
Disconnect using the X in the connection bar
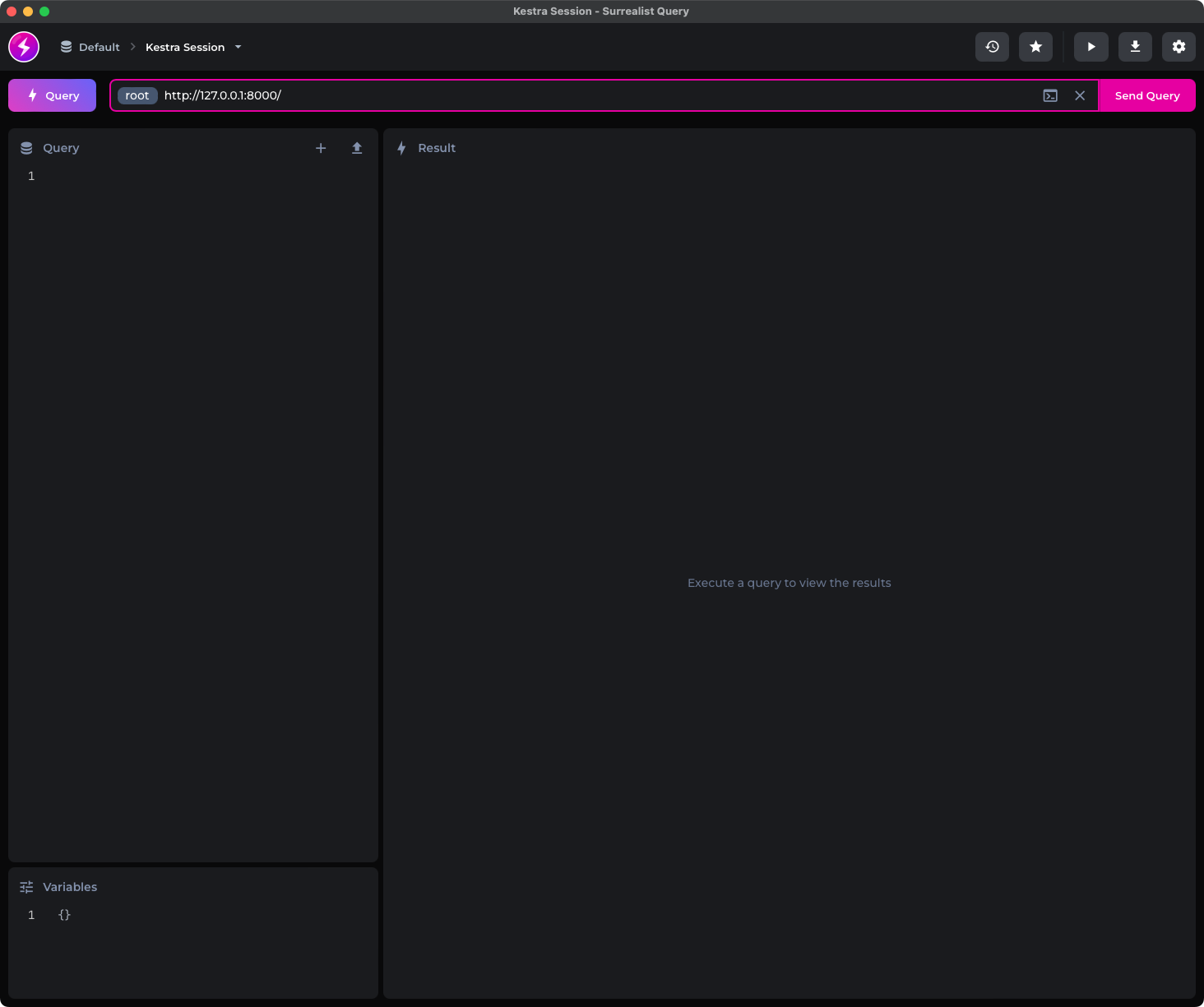coord(1080,95)
